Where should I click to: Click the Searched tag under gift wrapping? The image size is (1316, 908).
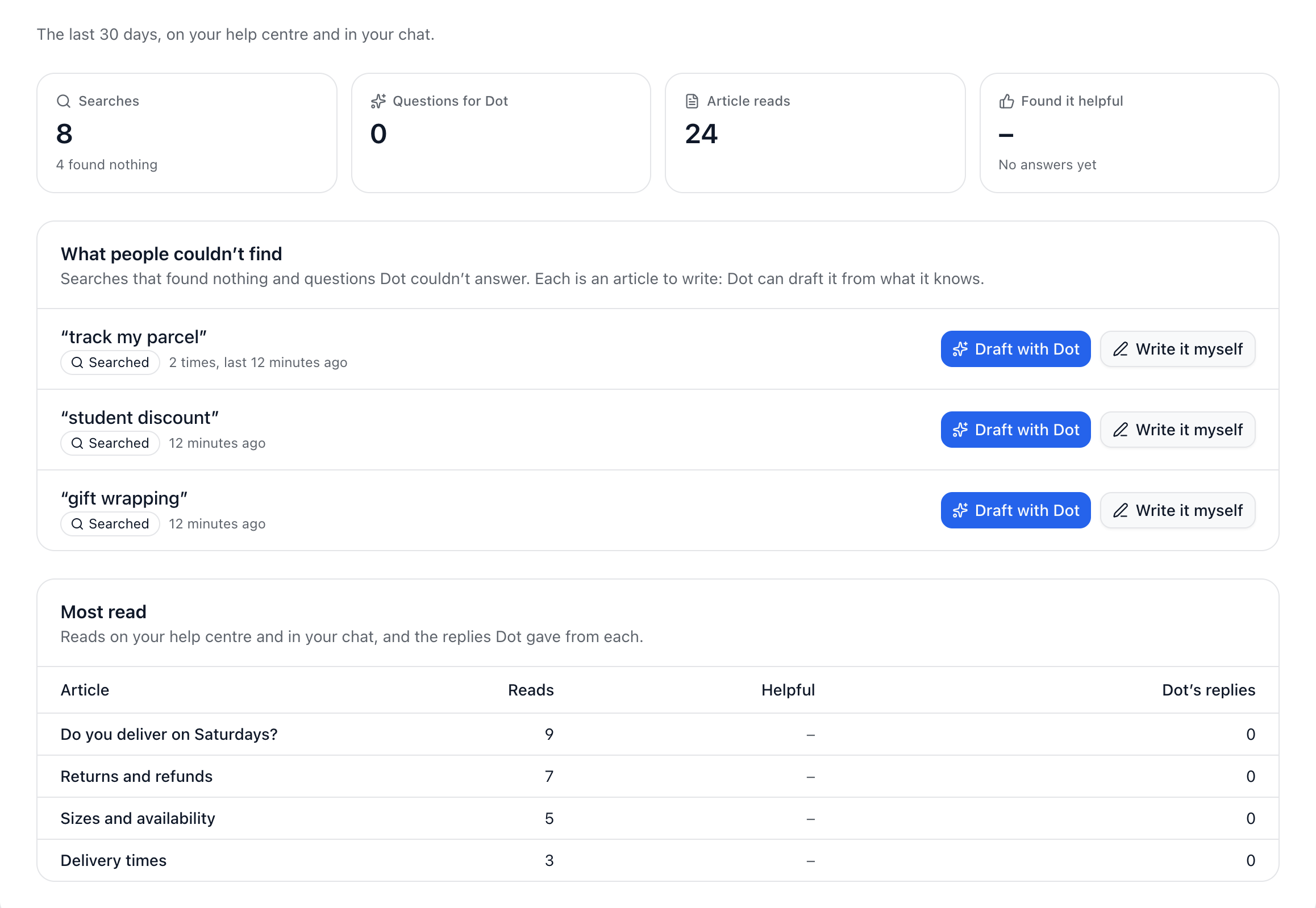pyautogui.click(x=110, y=524)
